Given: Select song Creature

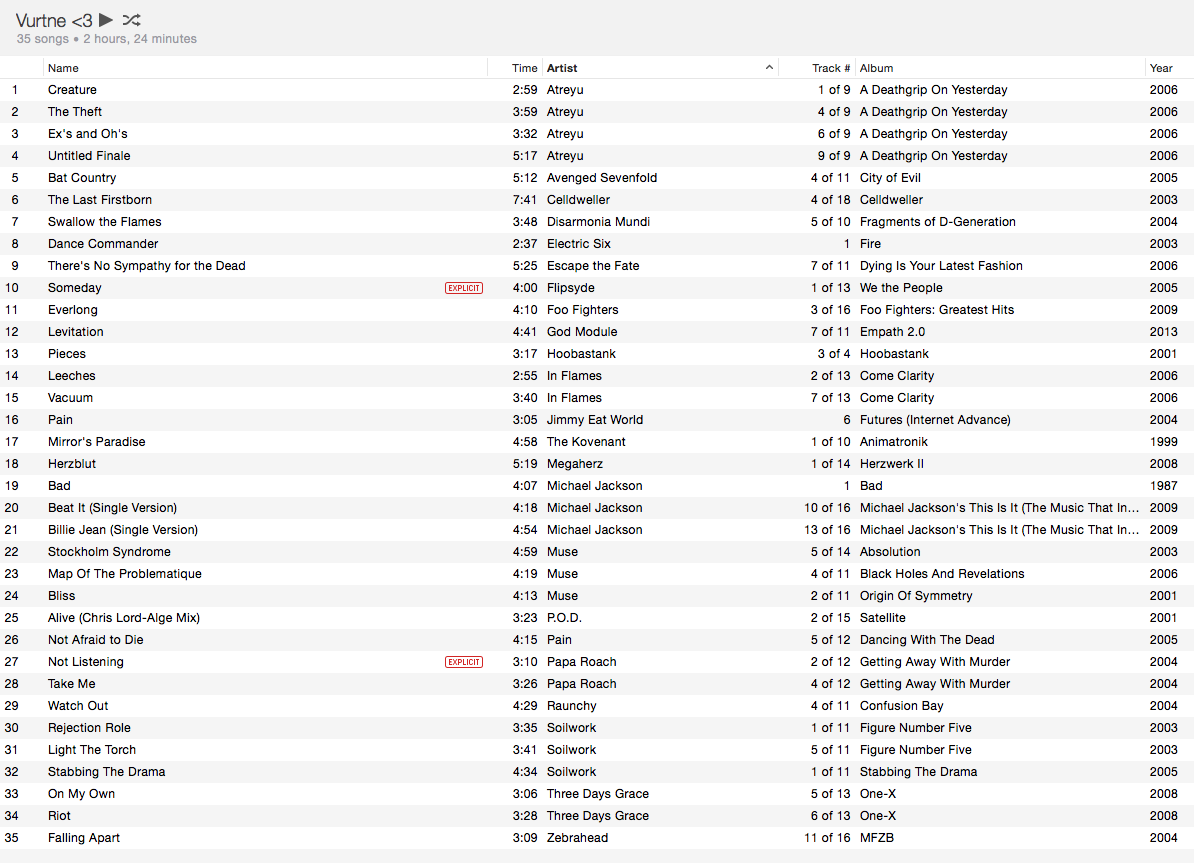Looking at the screenshot, I should click(x=72, y=90).
